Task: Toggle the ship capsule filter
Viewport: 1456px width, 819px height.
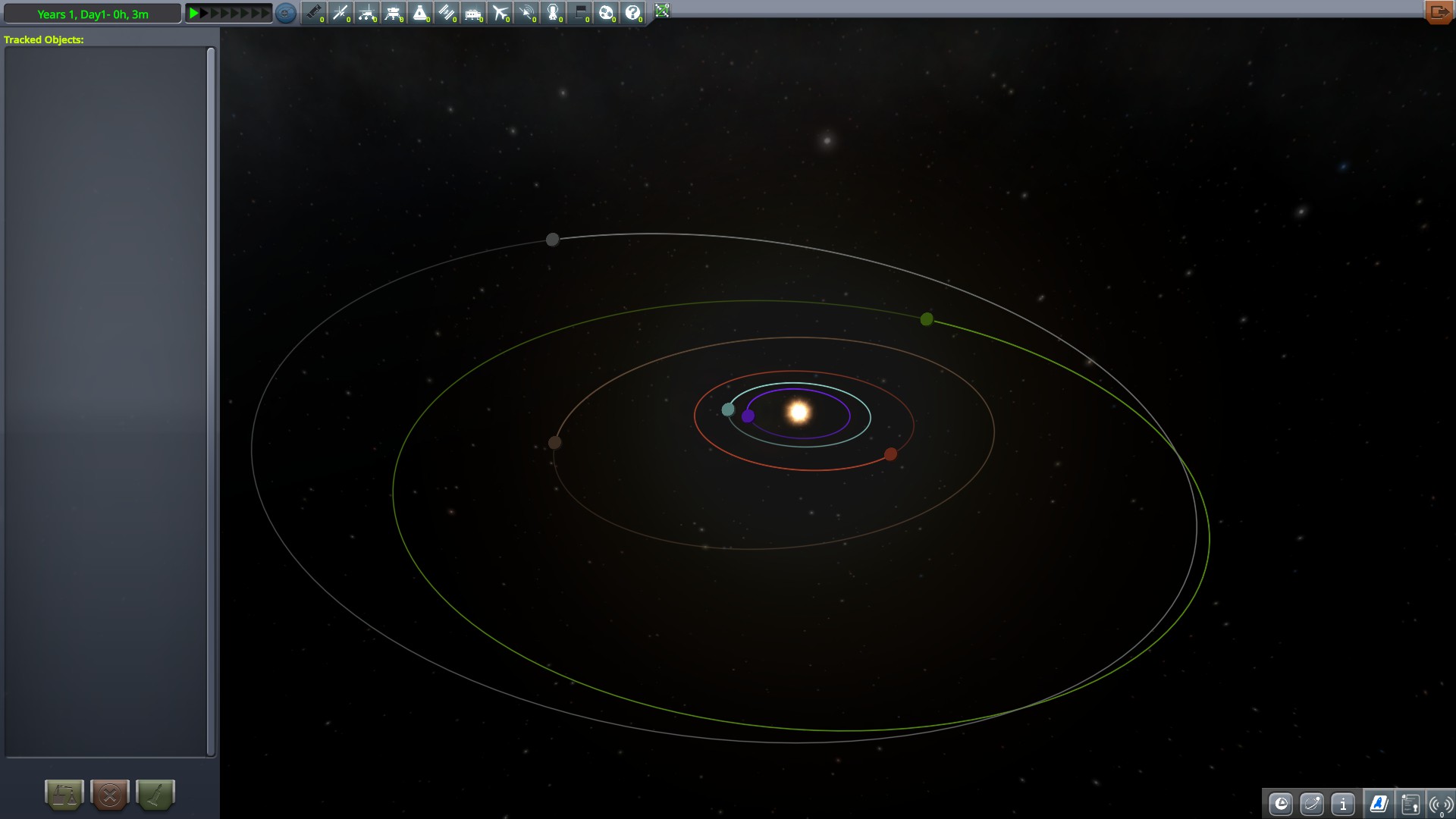Action: tap(420, 13)
